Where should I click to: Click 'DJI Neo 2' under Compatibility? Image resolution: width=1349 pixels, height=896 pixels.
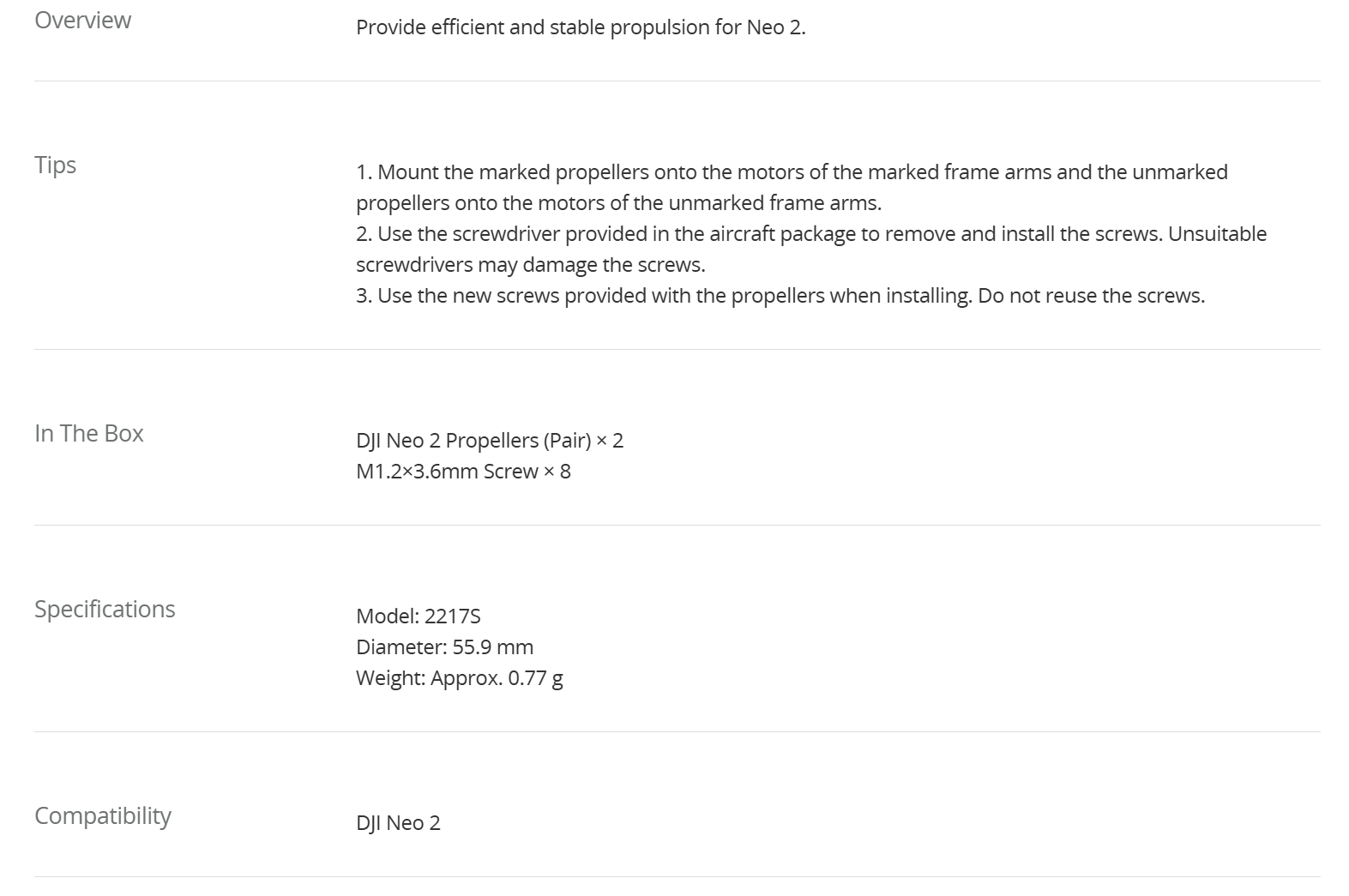[398, 823]
